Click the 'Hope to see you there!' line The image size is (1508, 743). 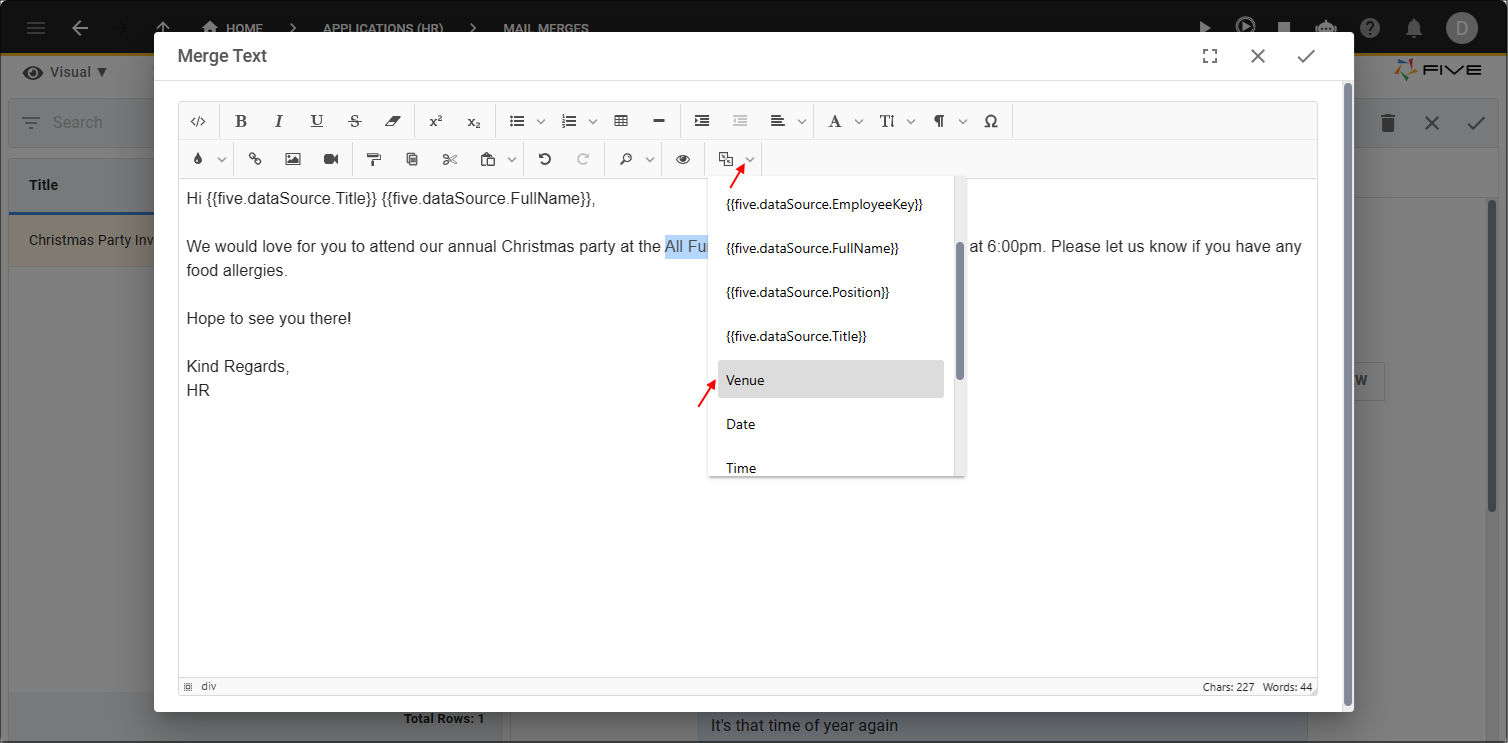click(x=269, y=318)
